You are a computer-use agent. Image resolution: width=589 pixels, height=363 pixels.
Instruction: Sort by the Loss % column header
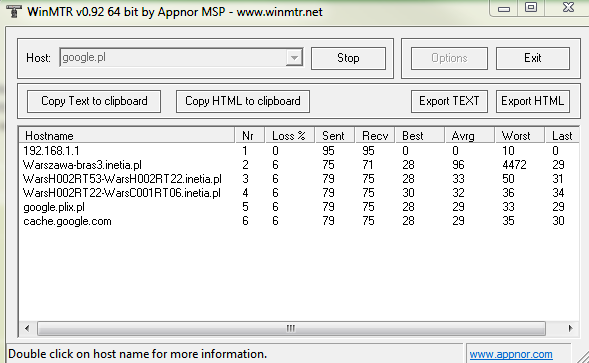tap(290, 136)
